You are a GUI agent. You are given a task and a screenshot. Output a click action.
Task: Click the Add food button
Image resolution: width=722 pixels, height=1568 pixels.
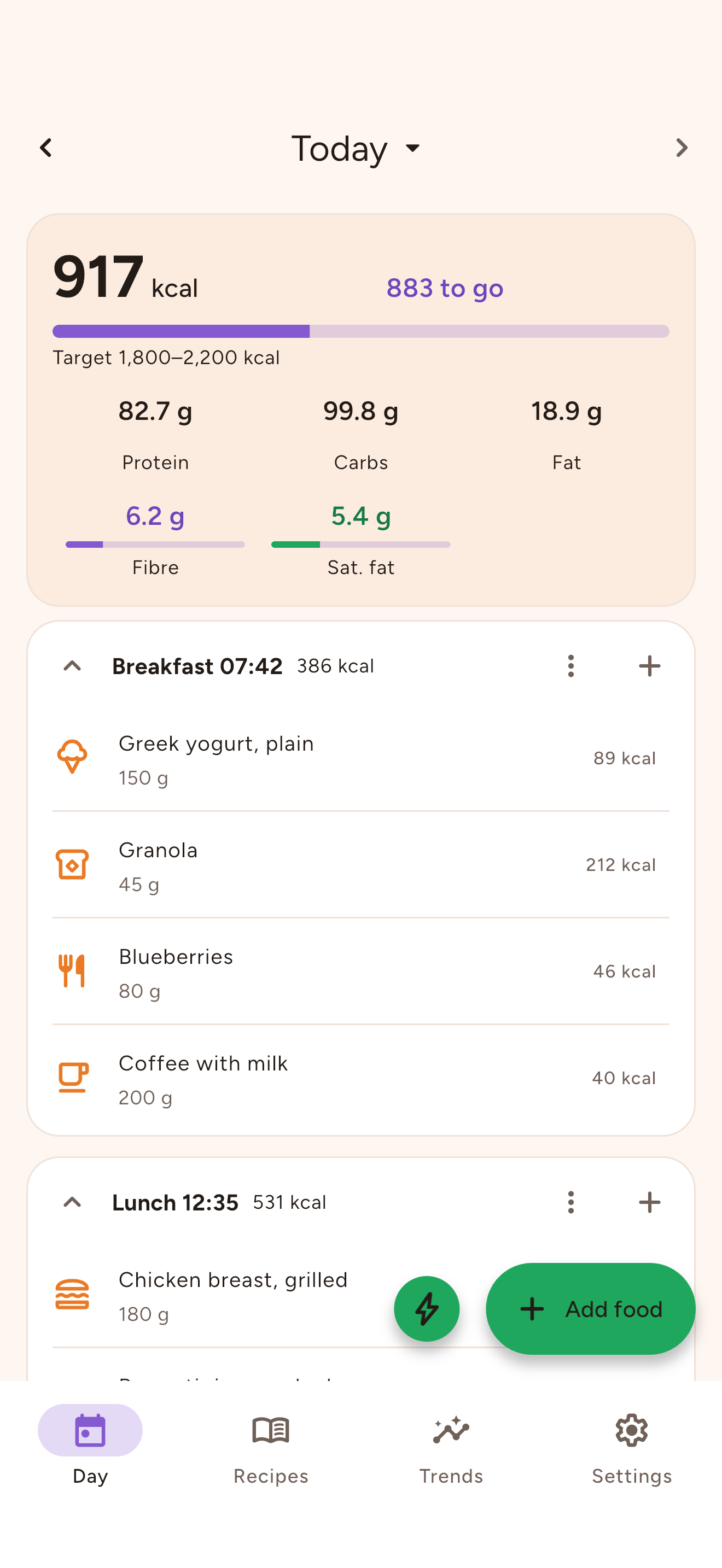pyautogui.click(x=591, y=1309)
